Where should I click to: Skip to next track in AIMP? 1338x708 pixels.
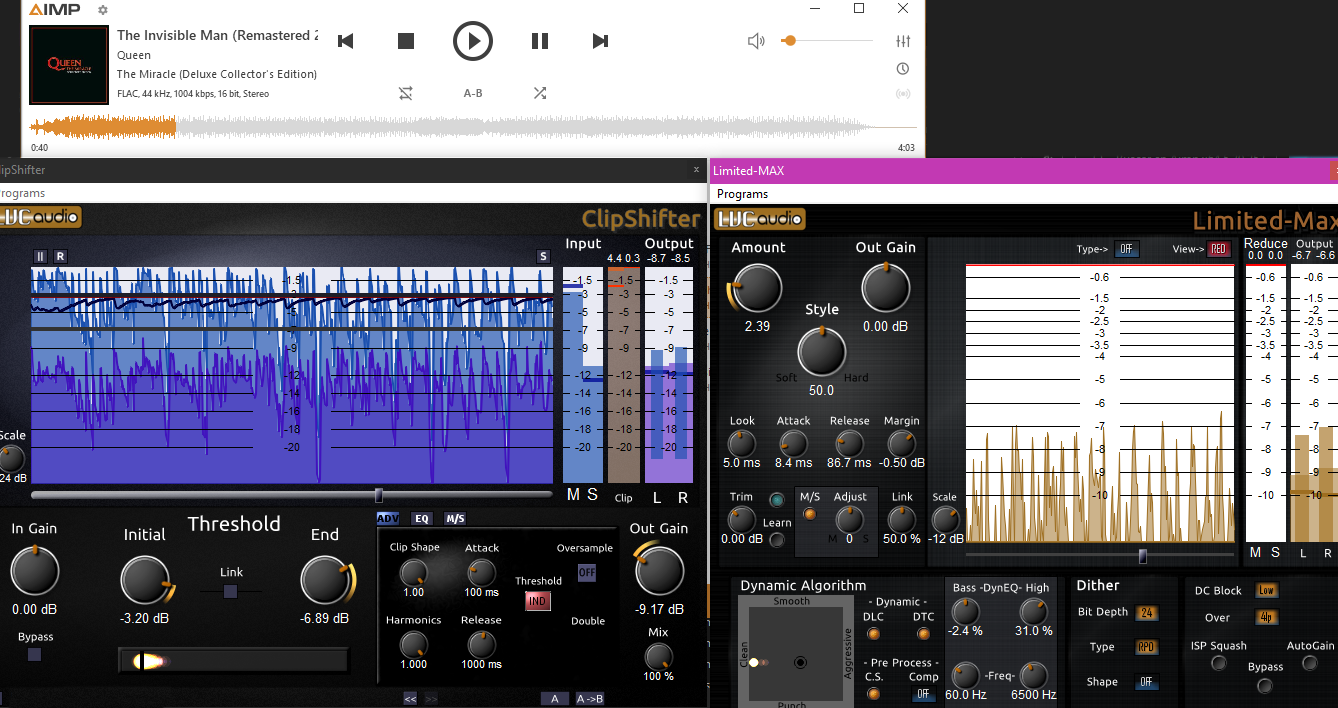pyautogui.click(x=600, y=41)
